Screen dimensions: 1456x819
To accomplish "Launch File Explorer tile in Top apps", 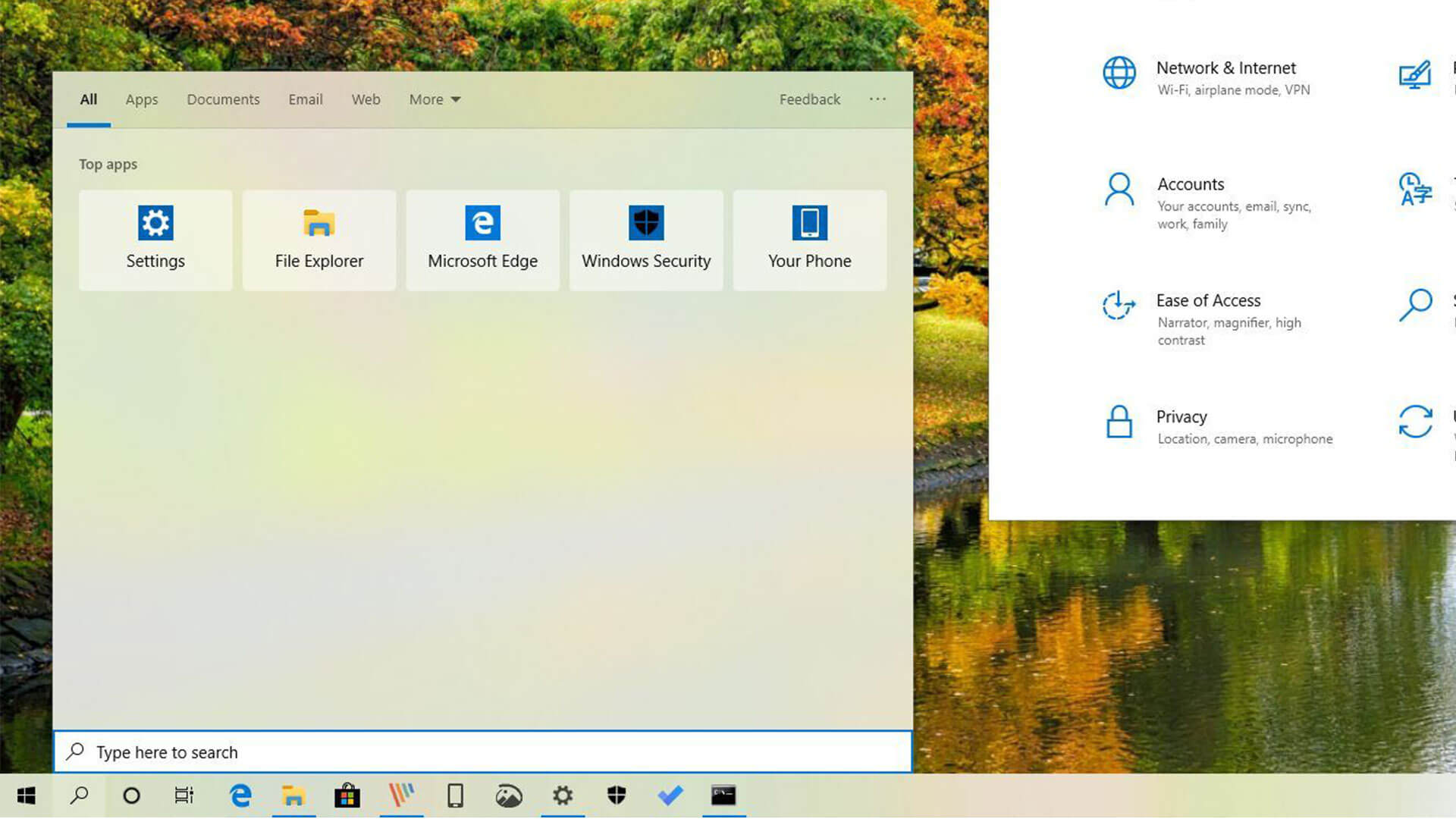I will [319, 240].
